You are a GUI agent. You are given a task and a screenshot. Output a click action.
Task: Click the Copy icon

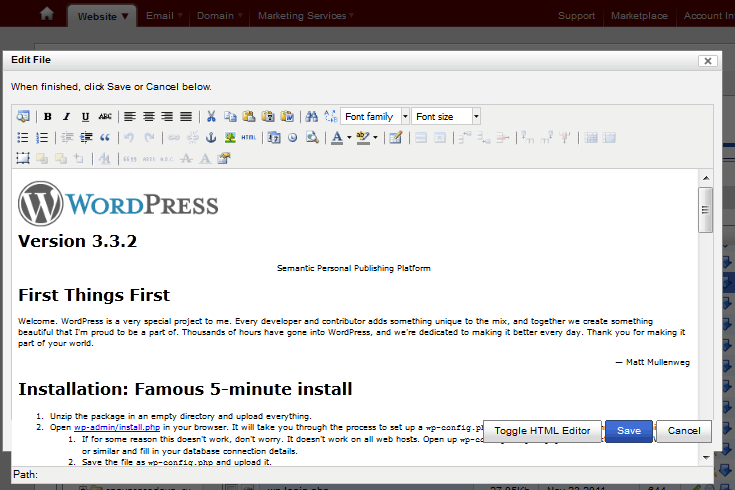pos(230,116)
